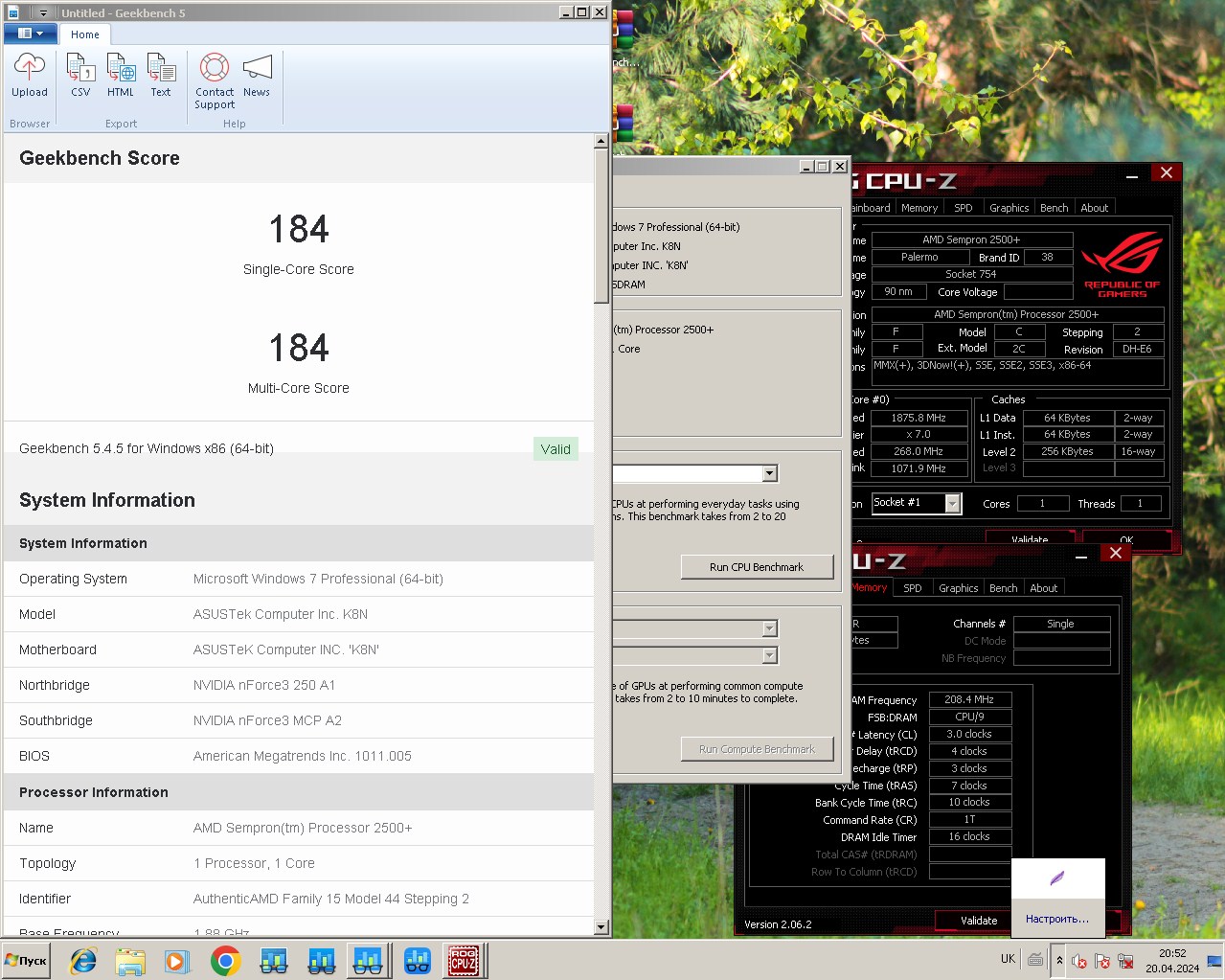
Task: Minimize the lower CPU-Z window
Action: 1080,557
